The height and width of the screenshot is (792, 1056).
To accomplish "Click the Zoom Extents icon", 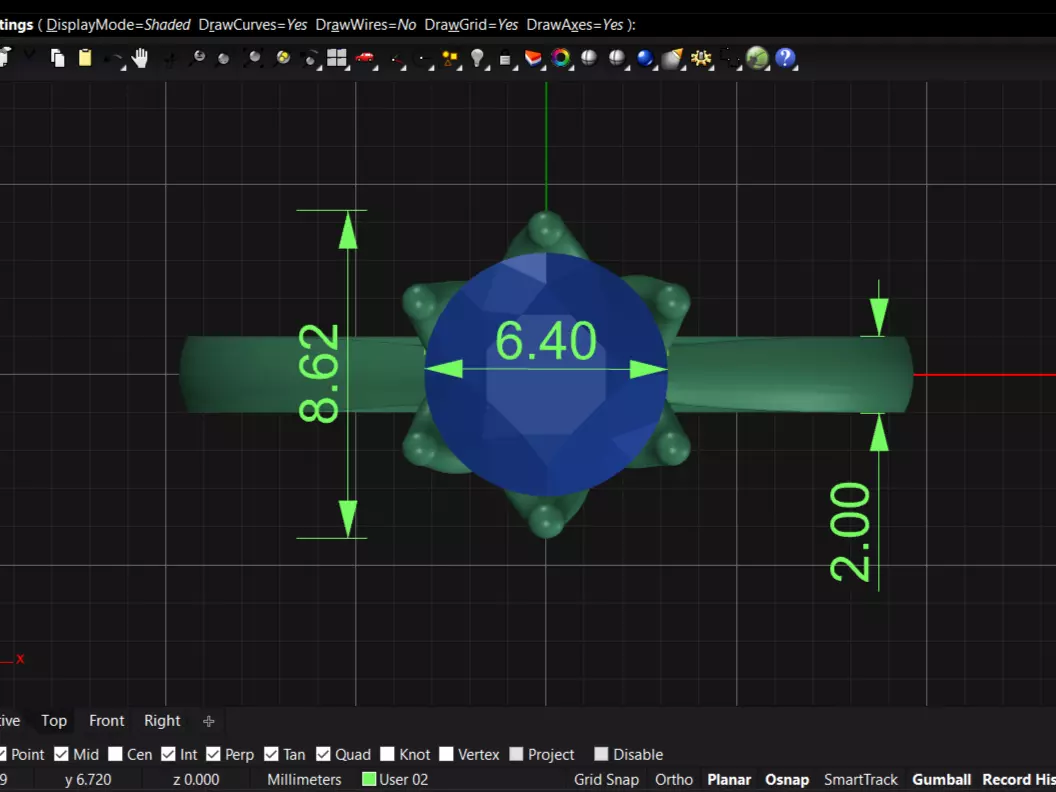I will (x=254, y=59).
